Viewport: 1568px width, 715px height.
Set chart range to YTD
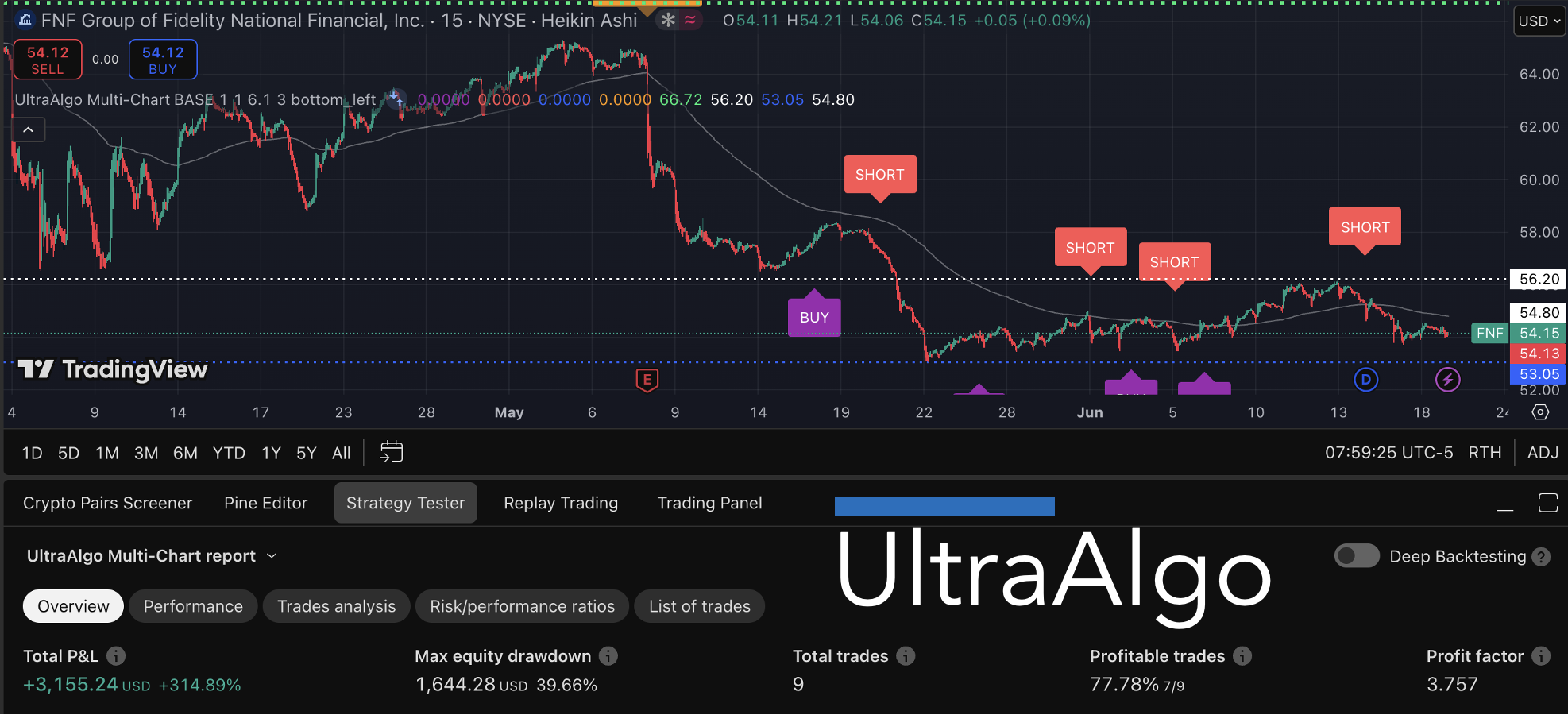(229, 453)
